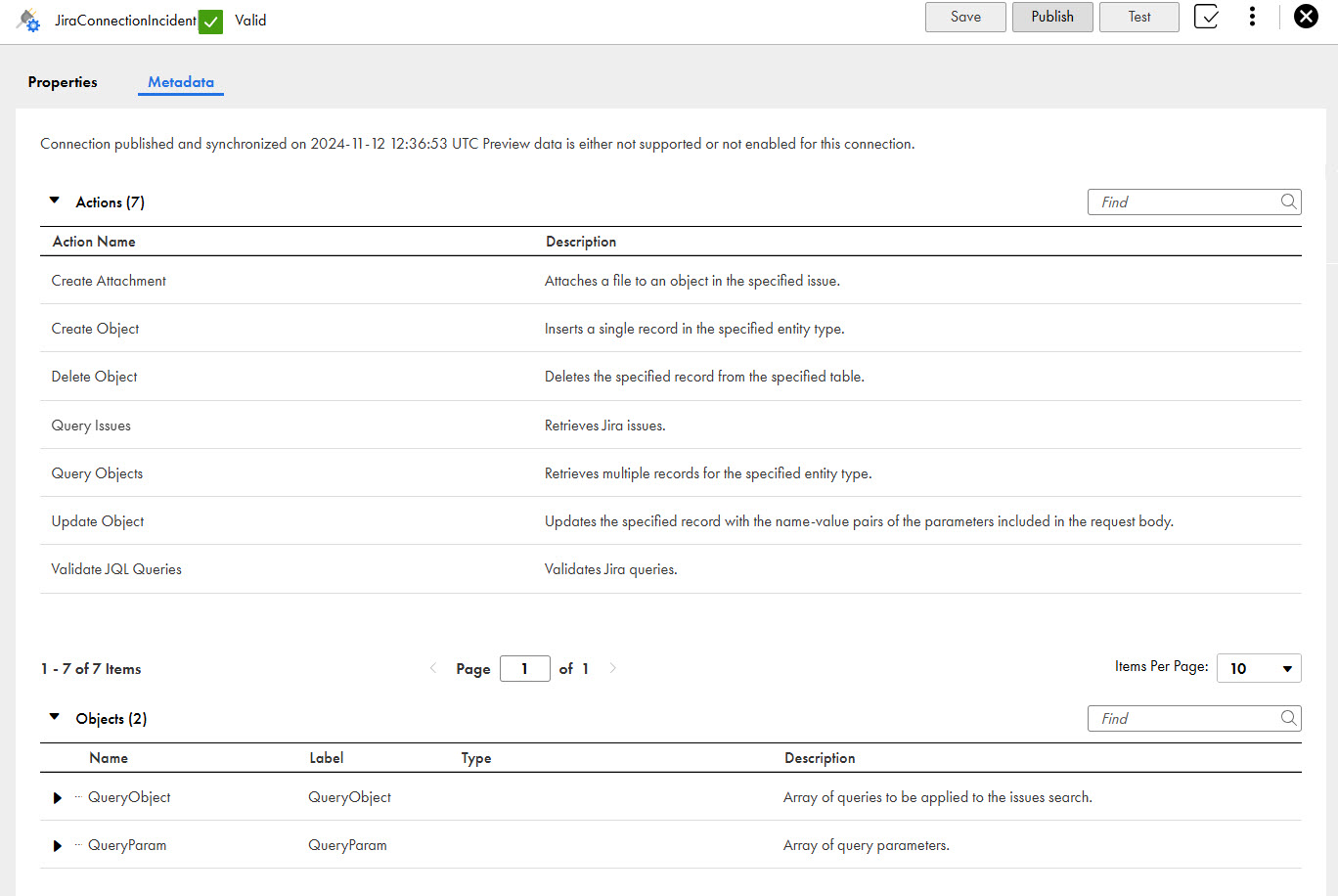Click the Publish button
Screen dimensions: 1338x896
click(1052, 17)
